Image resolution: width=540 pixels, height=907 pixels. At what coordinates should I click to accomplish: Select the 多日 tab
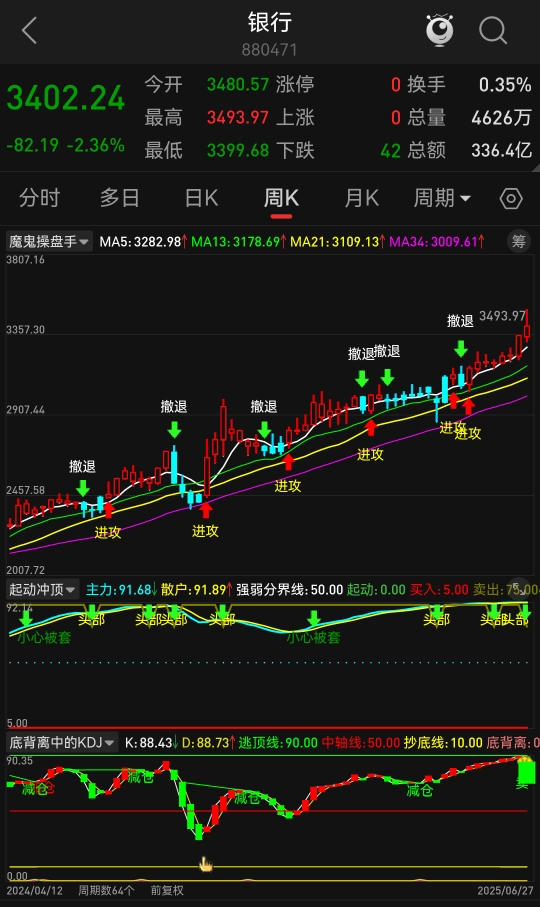[x=120, y=198]
